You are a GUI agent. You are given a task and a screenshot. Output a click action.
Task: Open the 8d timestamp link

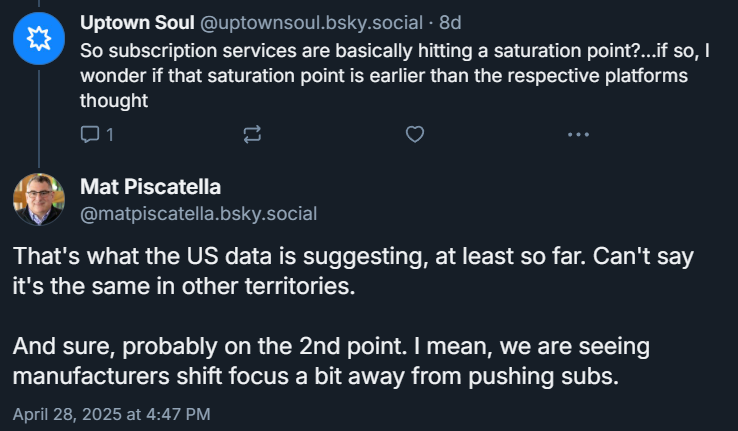(x=450, y=22)
